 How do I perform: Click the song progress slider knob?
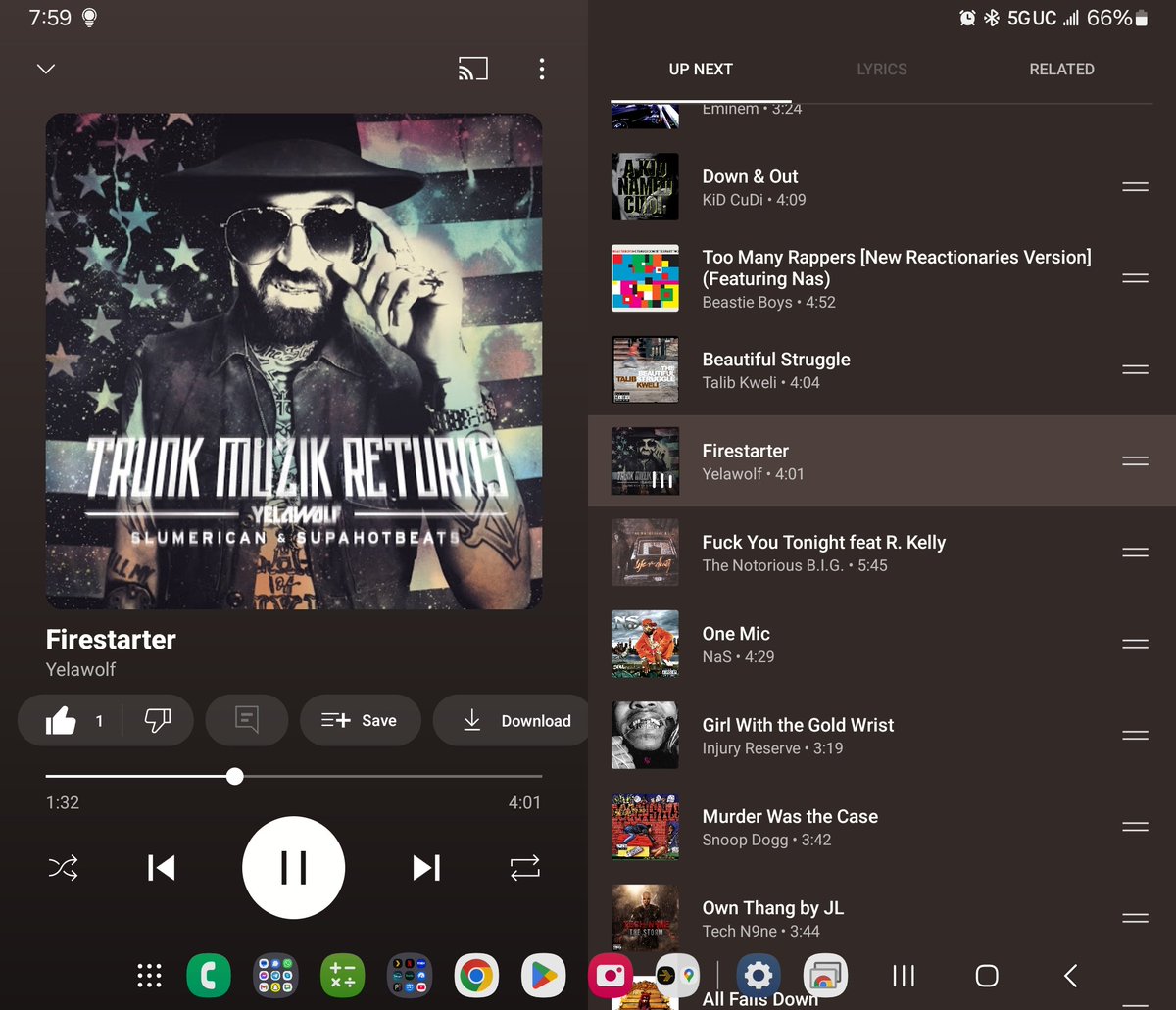click(x=234, y=776)
